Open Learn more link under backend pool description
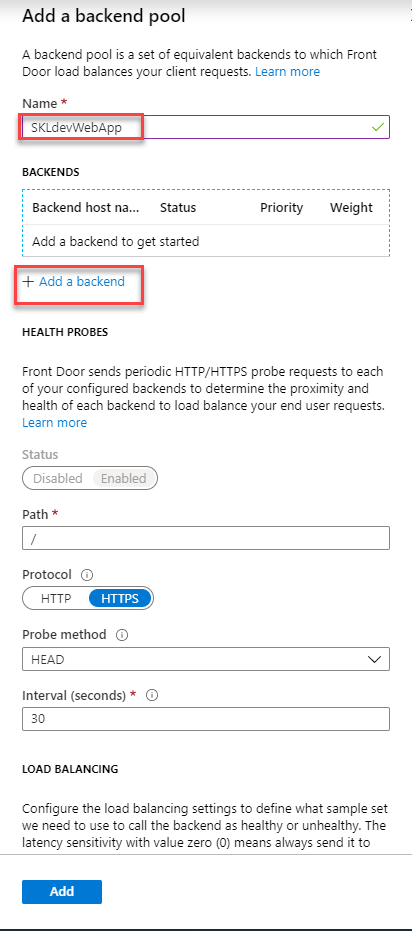This screenshot has width=412, height=931. [x=287, y=72]
